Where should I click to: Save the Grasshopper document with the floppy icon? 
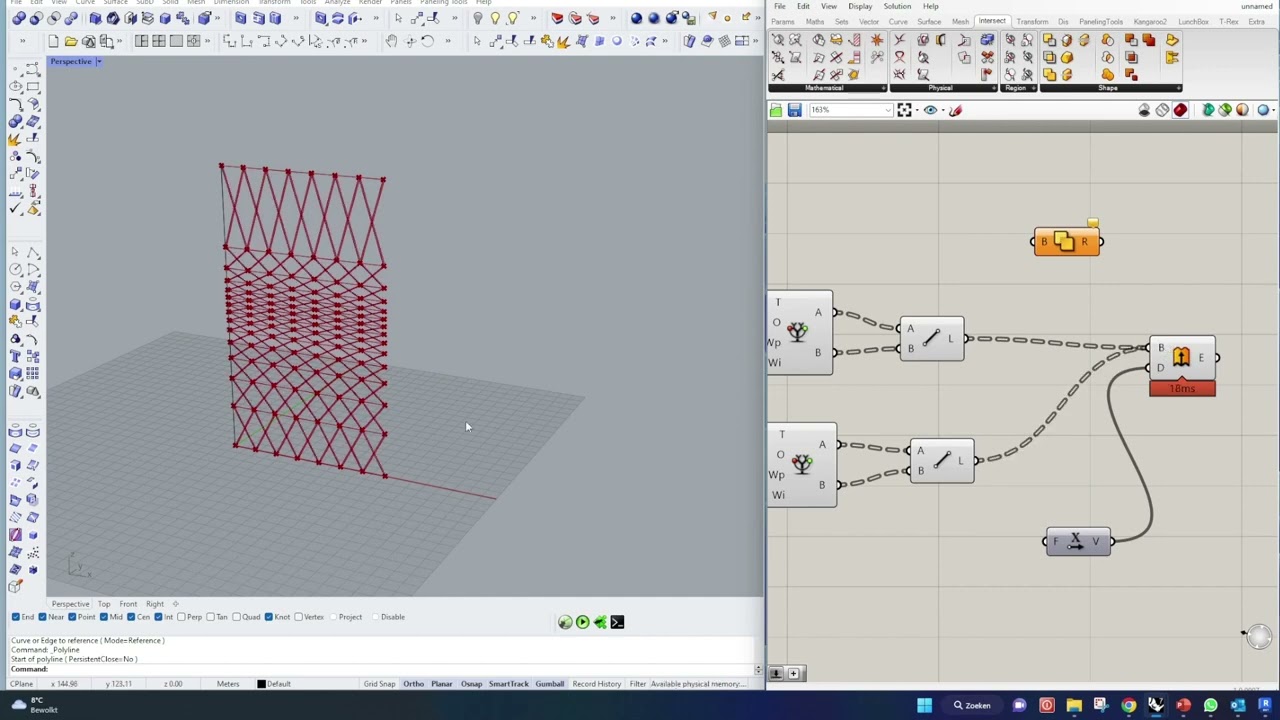794,110
